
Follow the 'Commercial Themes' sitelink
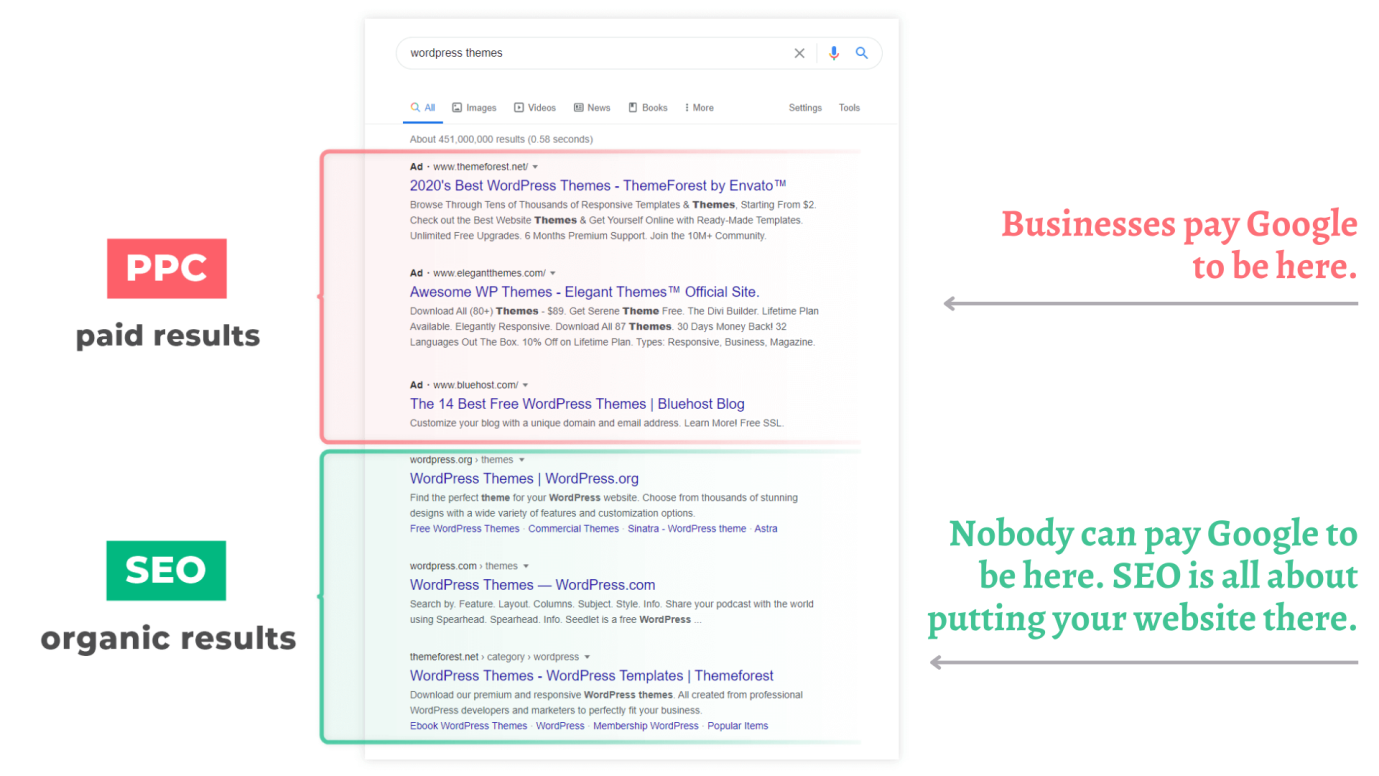(574, 529)
